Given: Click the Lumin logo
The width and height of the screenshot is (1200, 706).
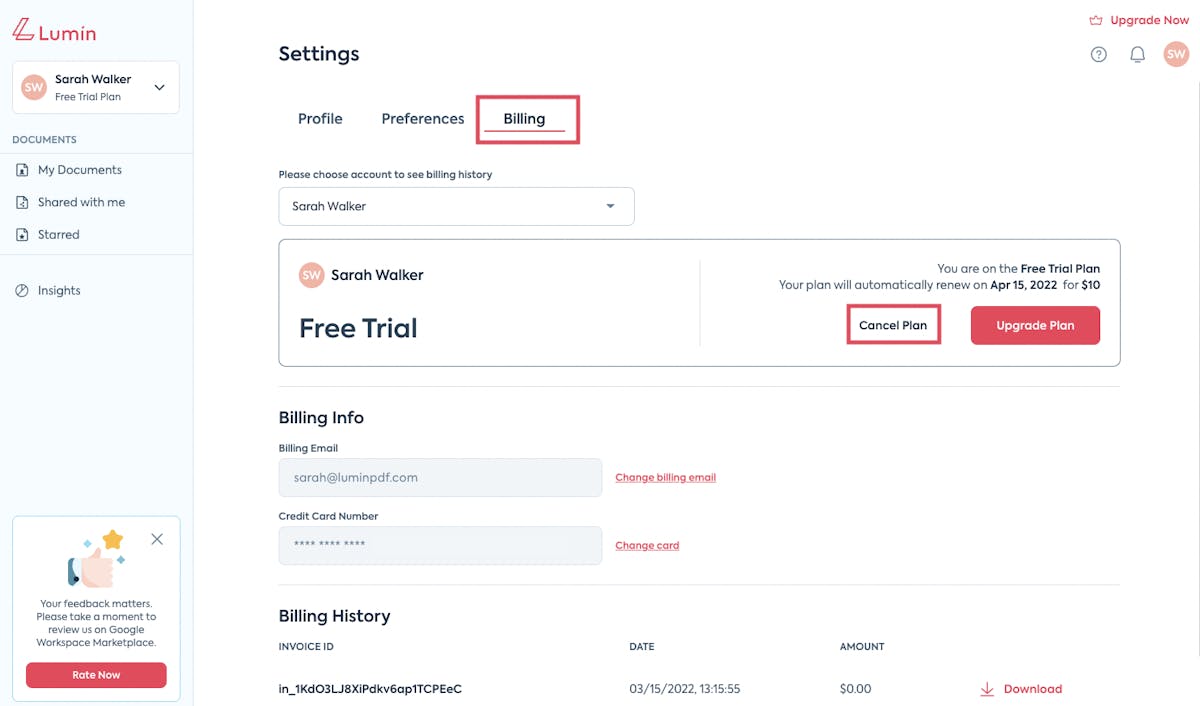Looking at the screenshot, I should click(x=55, y=31).
